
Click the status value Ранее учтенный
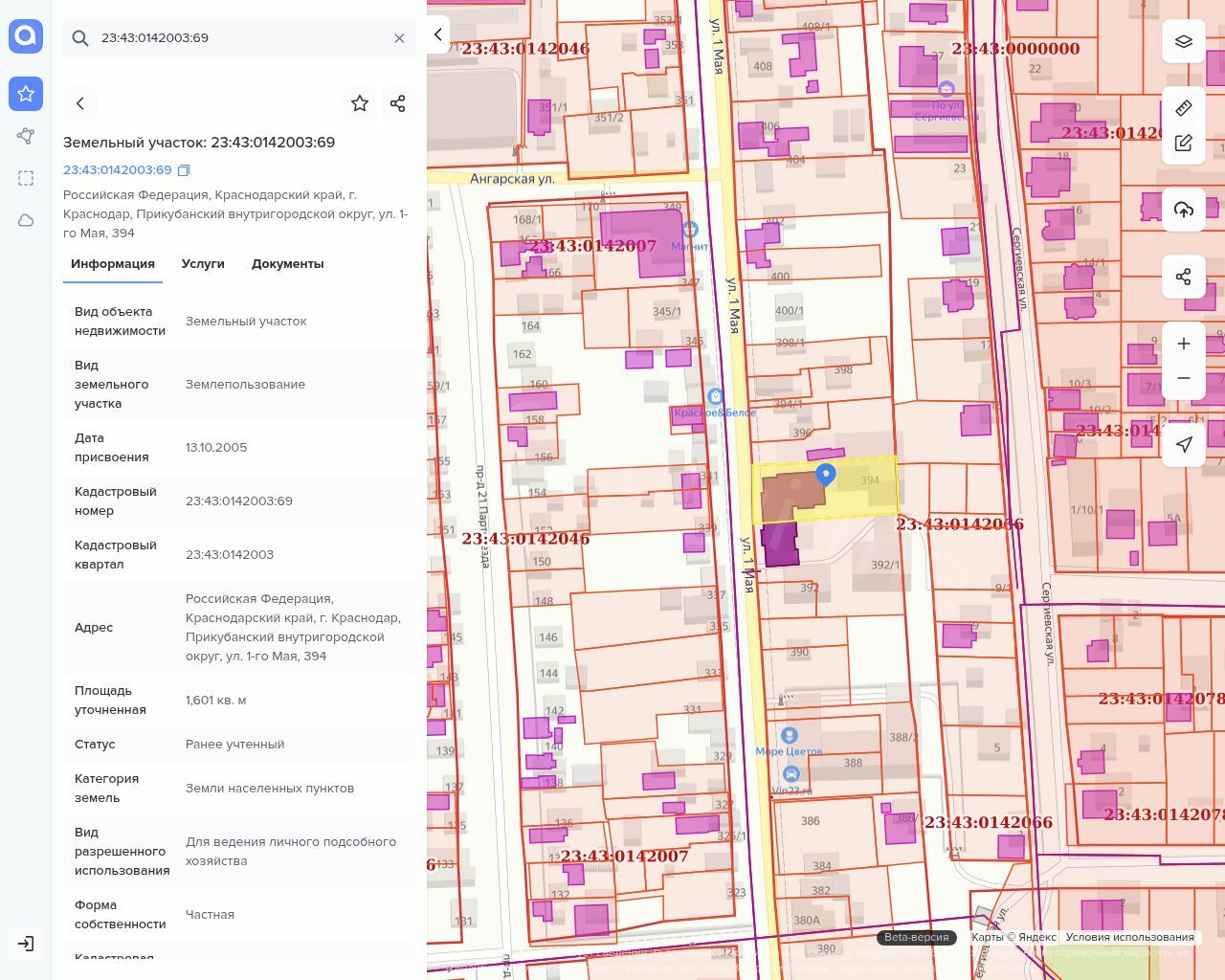coord(234,744)
